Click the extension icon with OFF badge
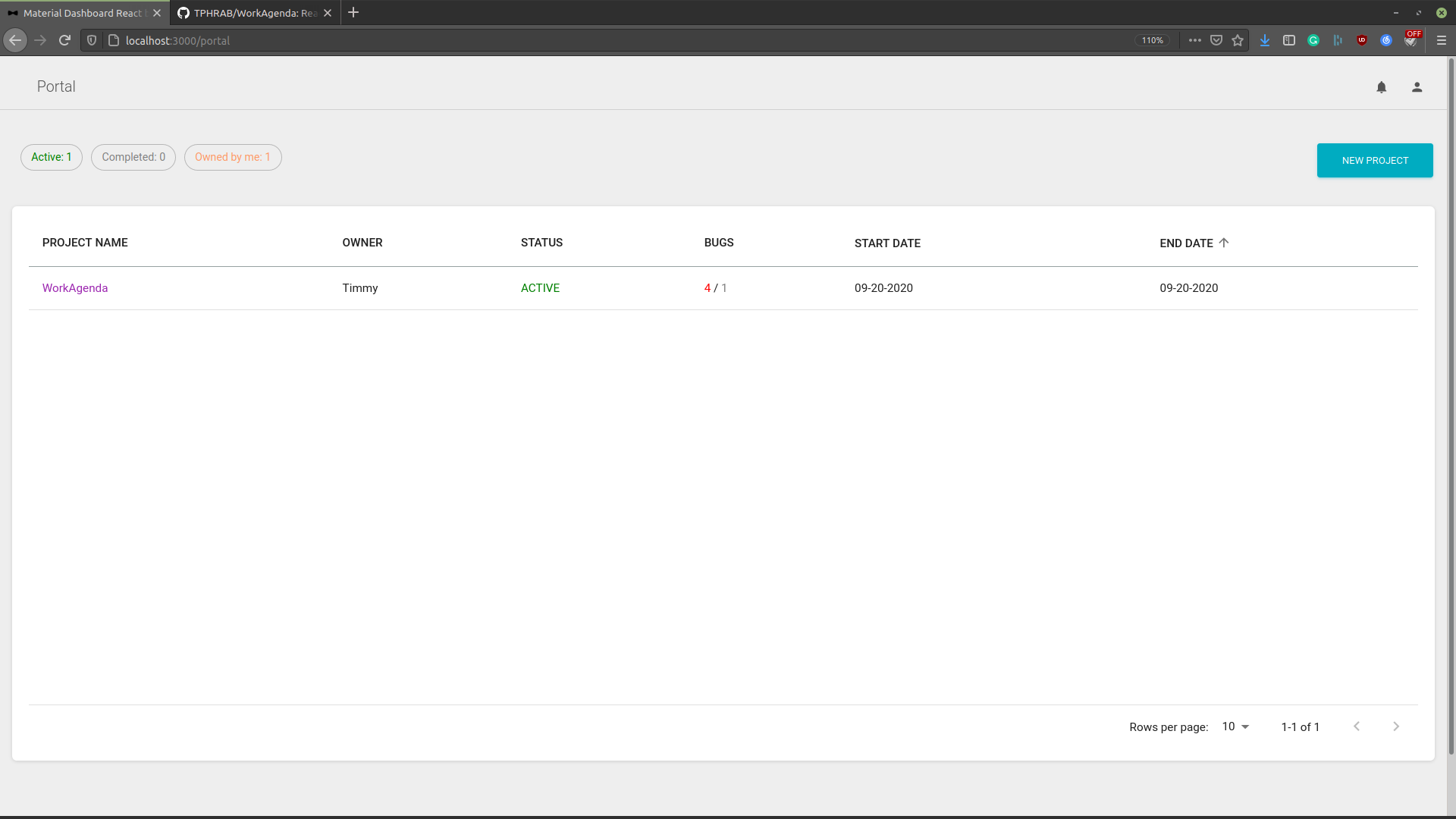Viewport: 1456px width, 819px height. pyautogui.click(x=1411, y=39)
